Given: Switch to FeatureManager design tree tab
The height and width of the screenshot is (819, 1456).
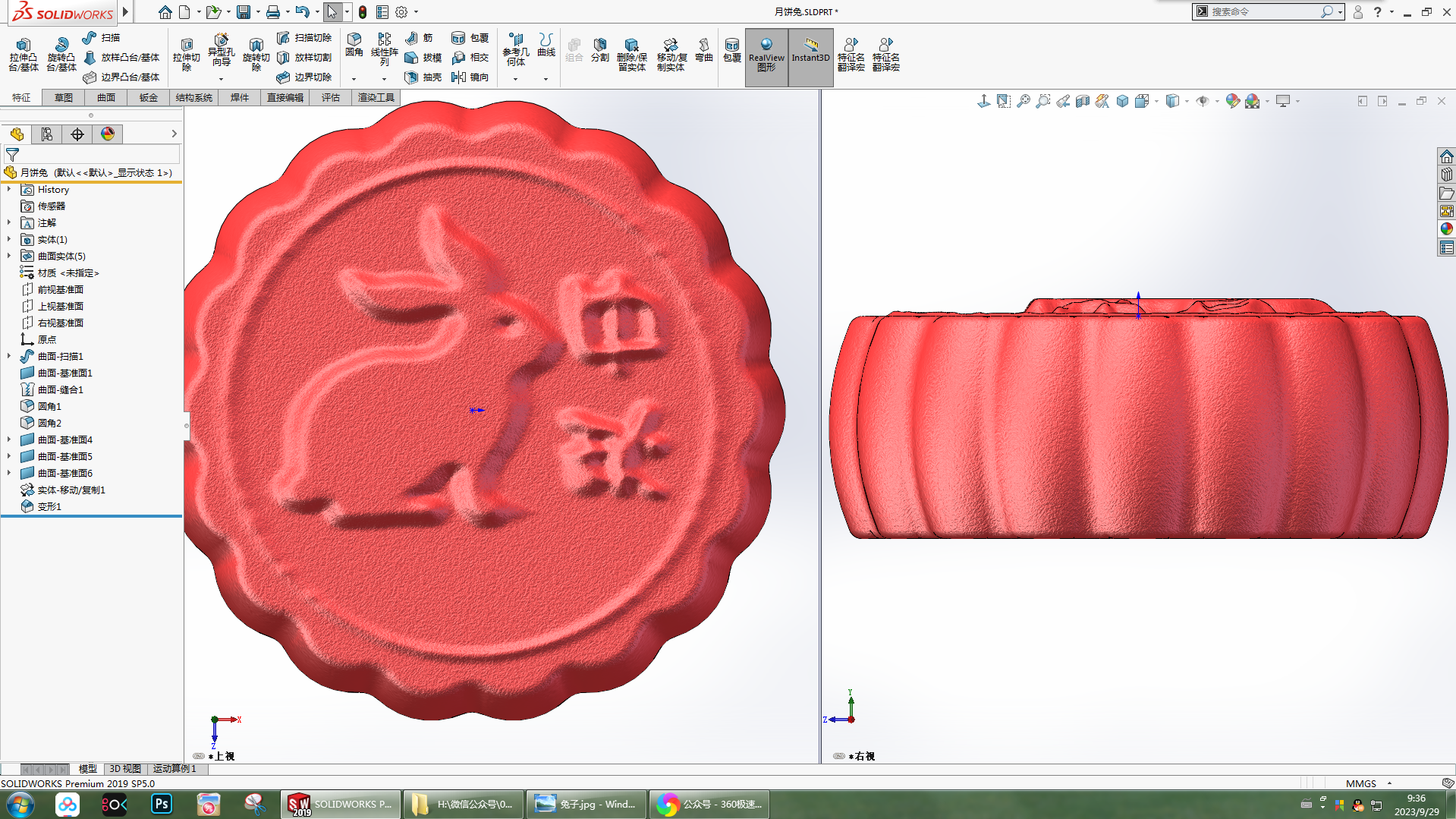Looking at the screenshot, I should [x=17, y=134].
